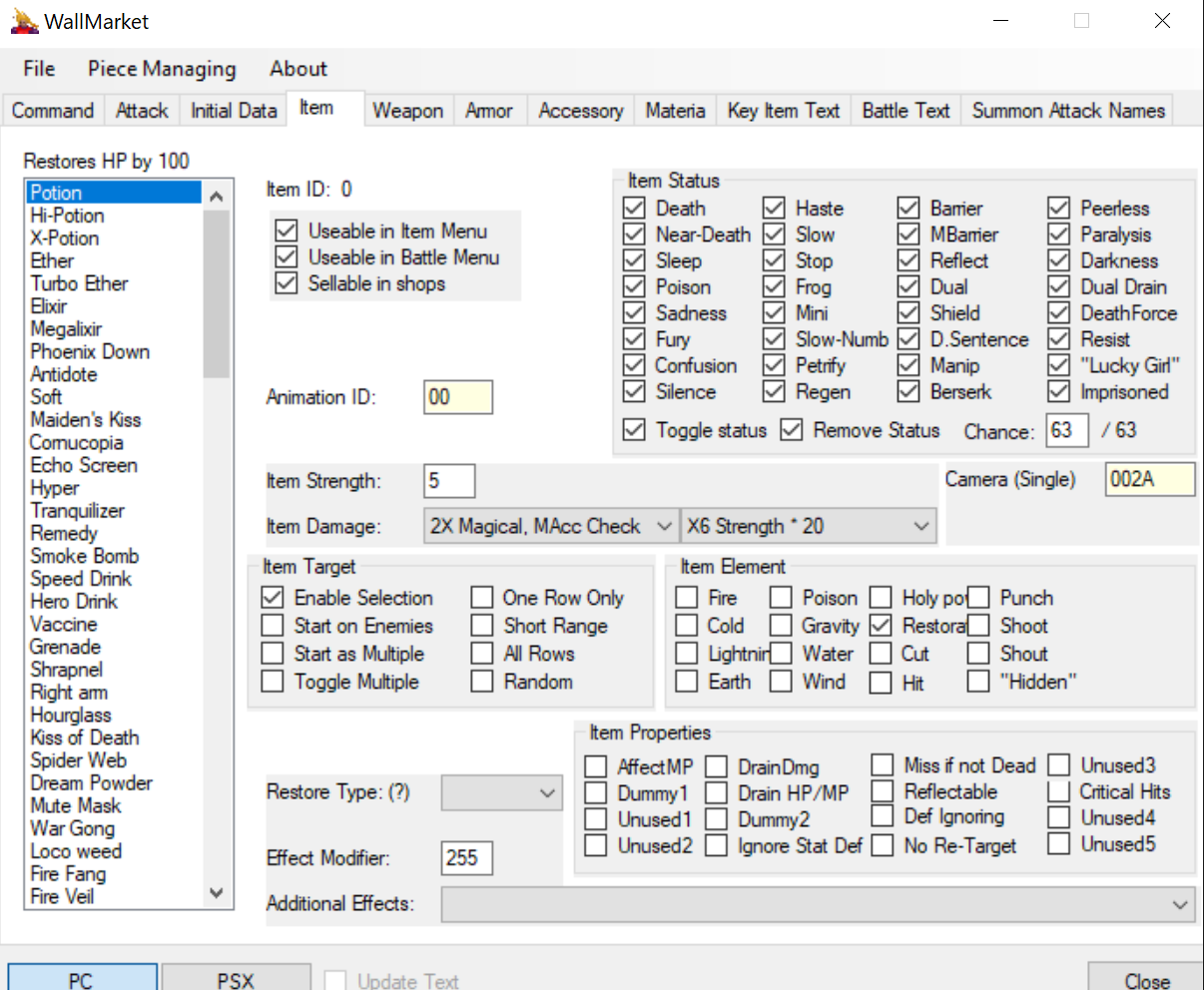The image size is (1204, 990).
Task: Toggle Useable in Item Menu checkbox
Action: (x=287, y=231)
